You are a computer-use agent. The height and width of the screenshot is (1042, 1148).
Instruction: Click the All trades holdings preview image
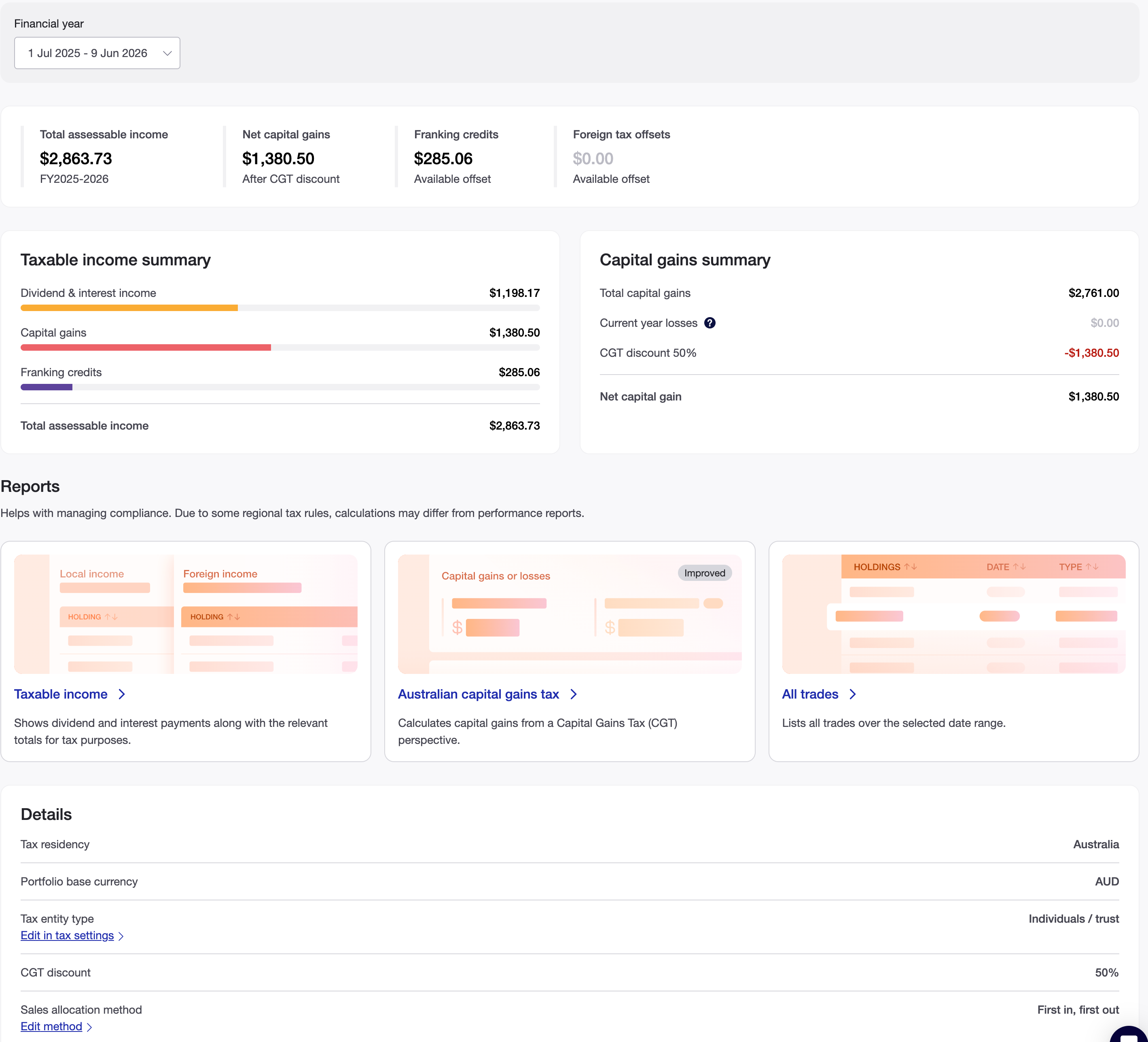click(954, 614)
